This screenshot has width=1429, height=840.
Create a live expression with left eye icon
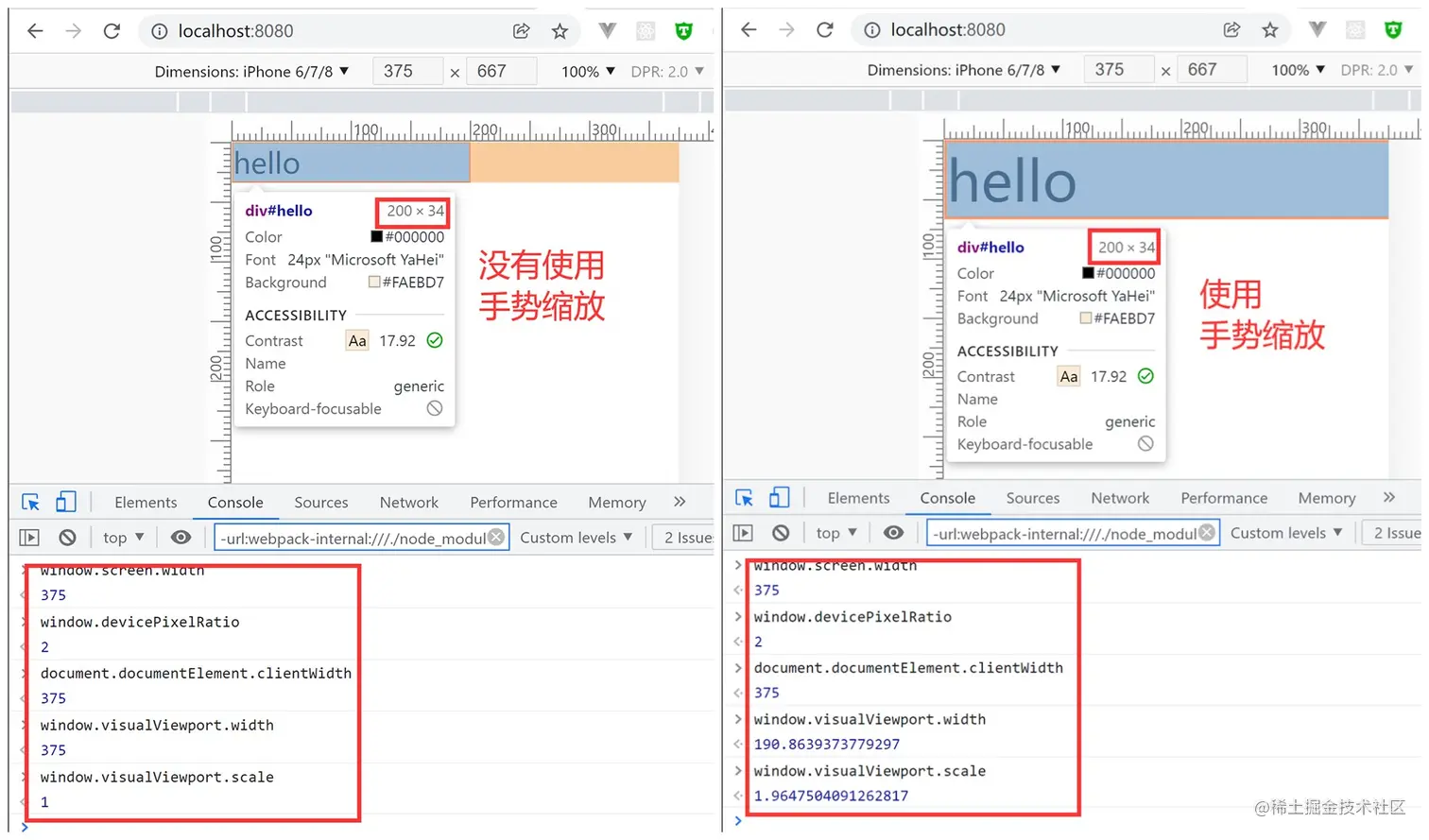point(181,538)
